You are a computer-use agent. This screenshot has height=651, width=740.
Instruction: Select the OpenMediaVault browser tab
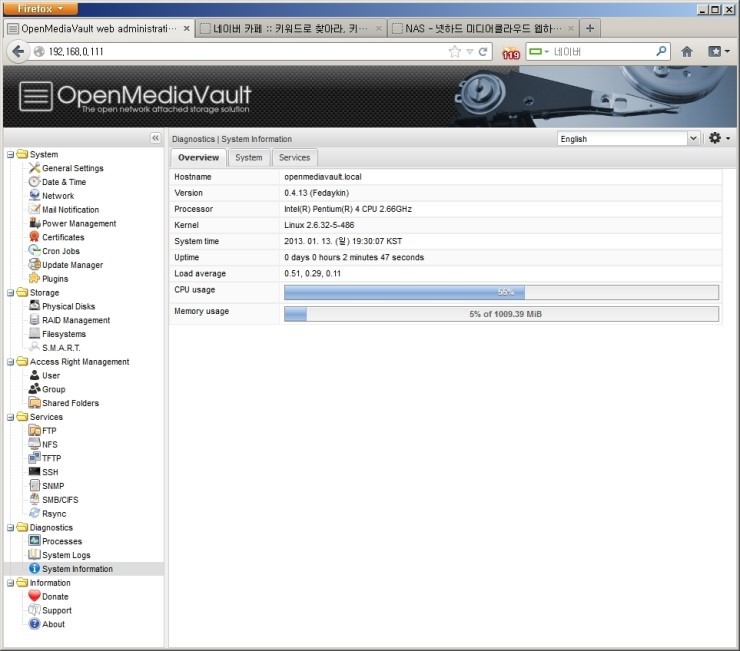(99, 29)
